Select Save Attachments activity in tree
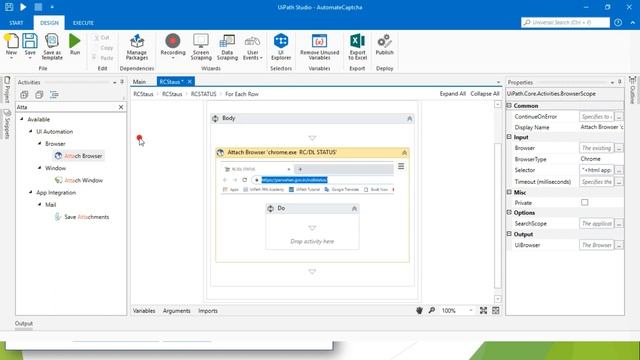This screenshot has width=640, height=360. pyautogui.click(x=82, y=217)
